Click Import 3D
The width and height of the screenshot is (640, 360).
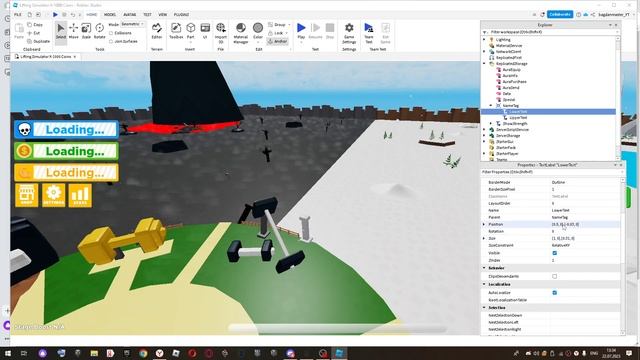click(x=221, y=33)
